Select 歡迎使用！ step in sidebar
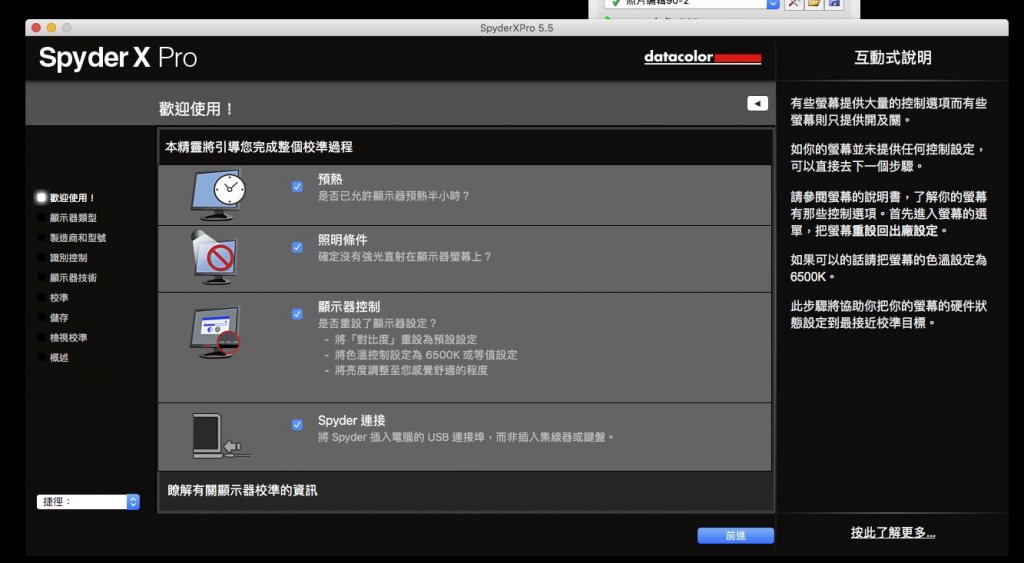 tap(72, 197)
